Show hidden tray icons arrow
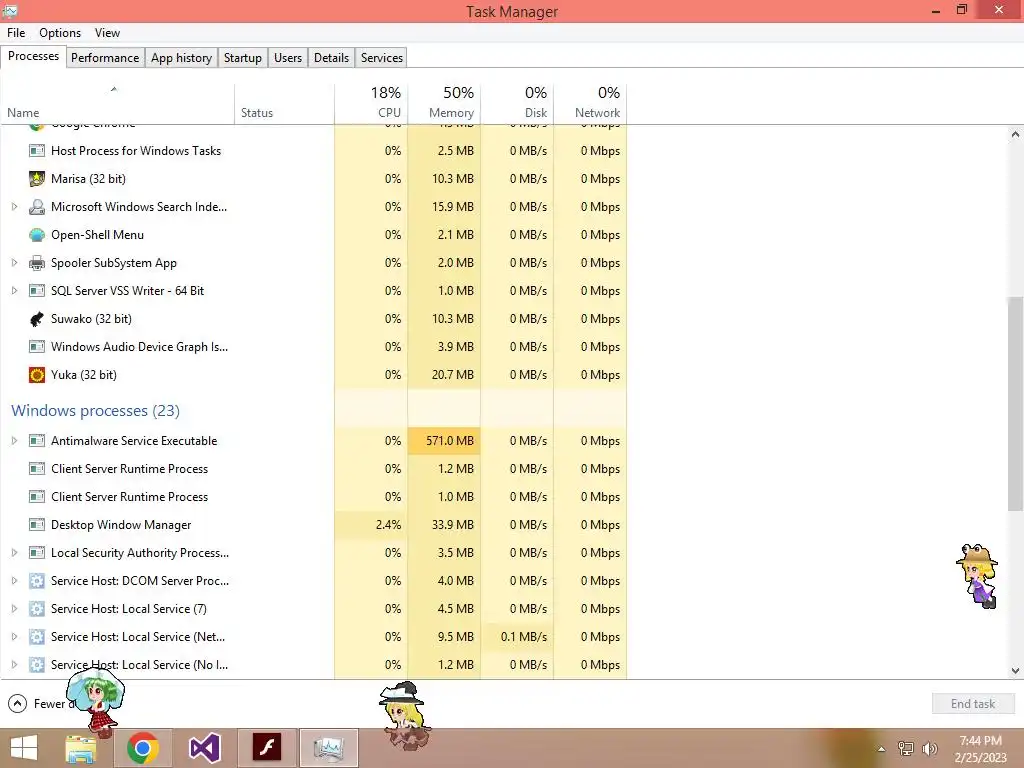The height and width of the screenshot is (768, 1024). [x=881, y=749]
